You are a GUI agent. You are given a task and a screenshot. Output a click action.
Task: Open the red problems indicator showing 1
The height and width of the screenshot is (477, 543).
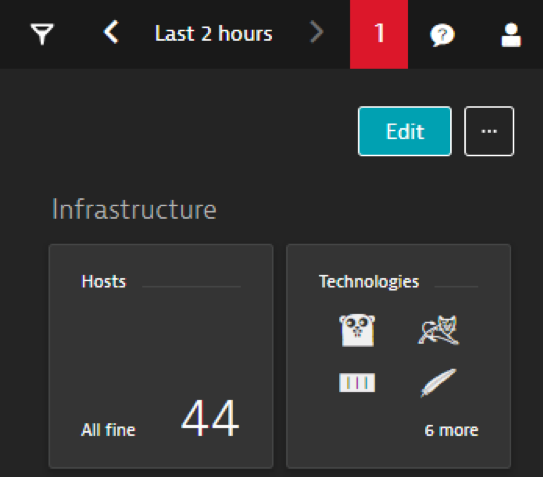(x=379, y=34)
